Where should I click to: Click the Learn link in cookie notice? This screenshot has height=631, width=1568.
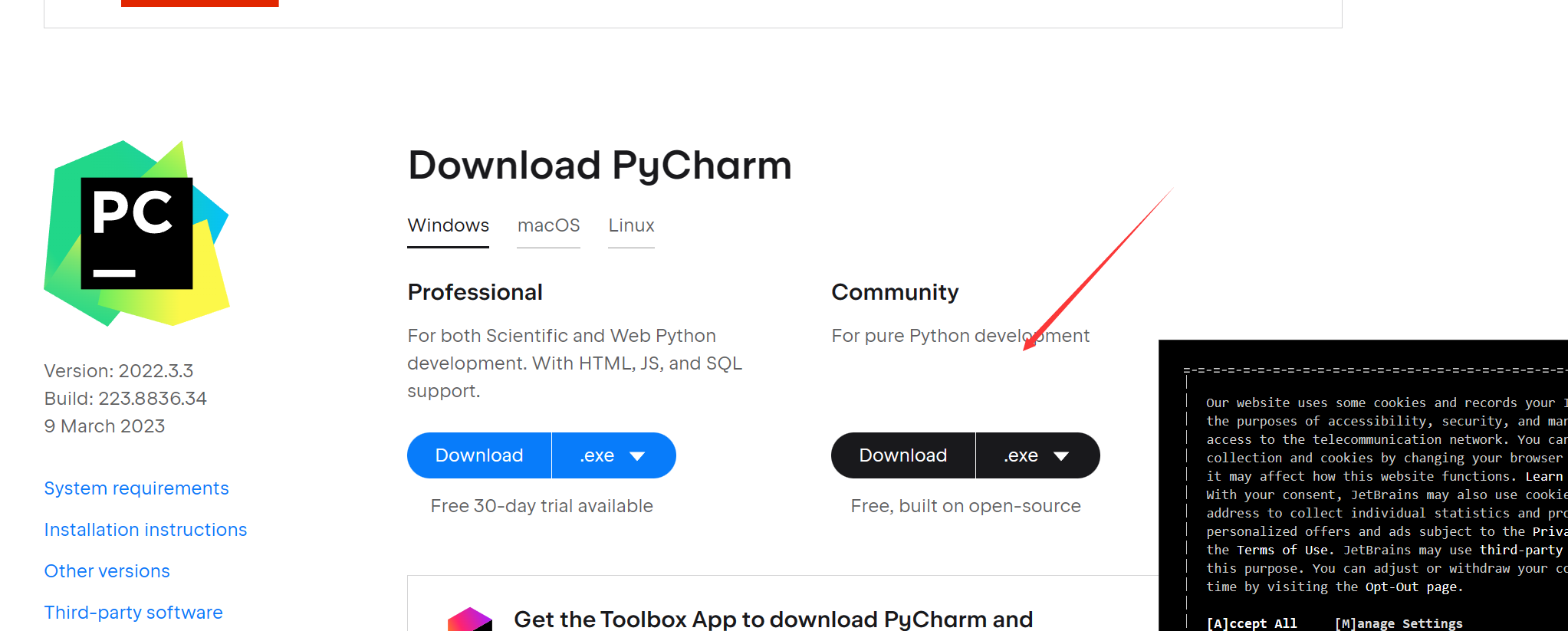[1544, 476]
